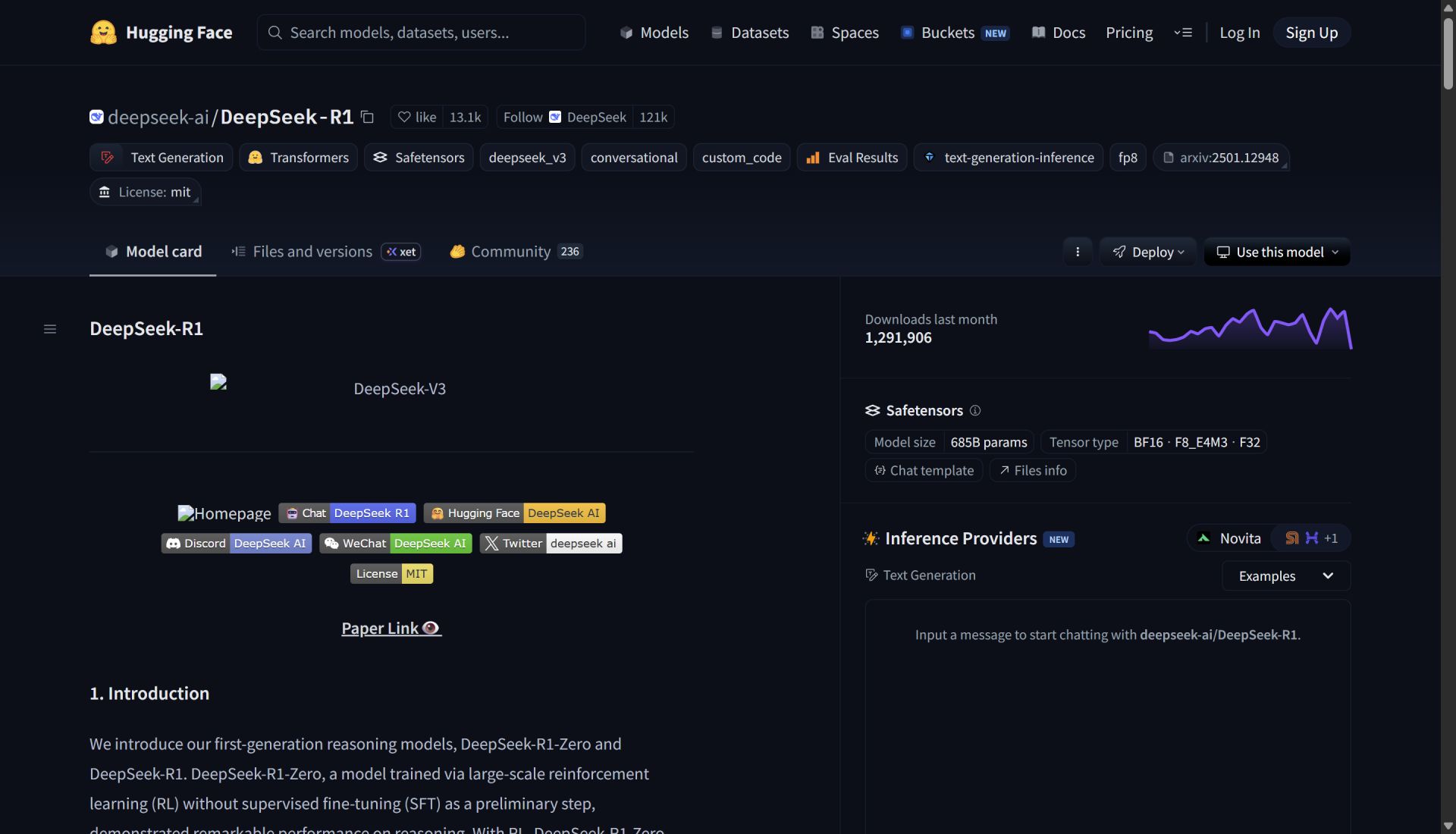Select the Novita inference provider
The width and height of the screenshot is (1456, 834).
click(1230, 538)
